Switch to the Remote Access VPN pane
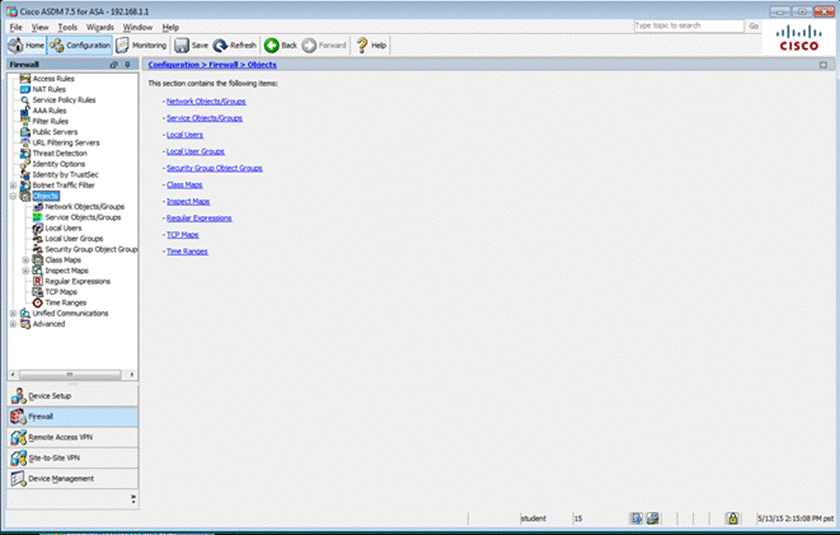Screen dimensions: 840x535 [x=70, y=437]
